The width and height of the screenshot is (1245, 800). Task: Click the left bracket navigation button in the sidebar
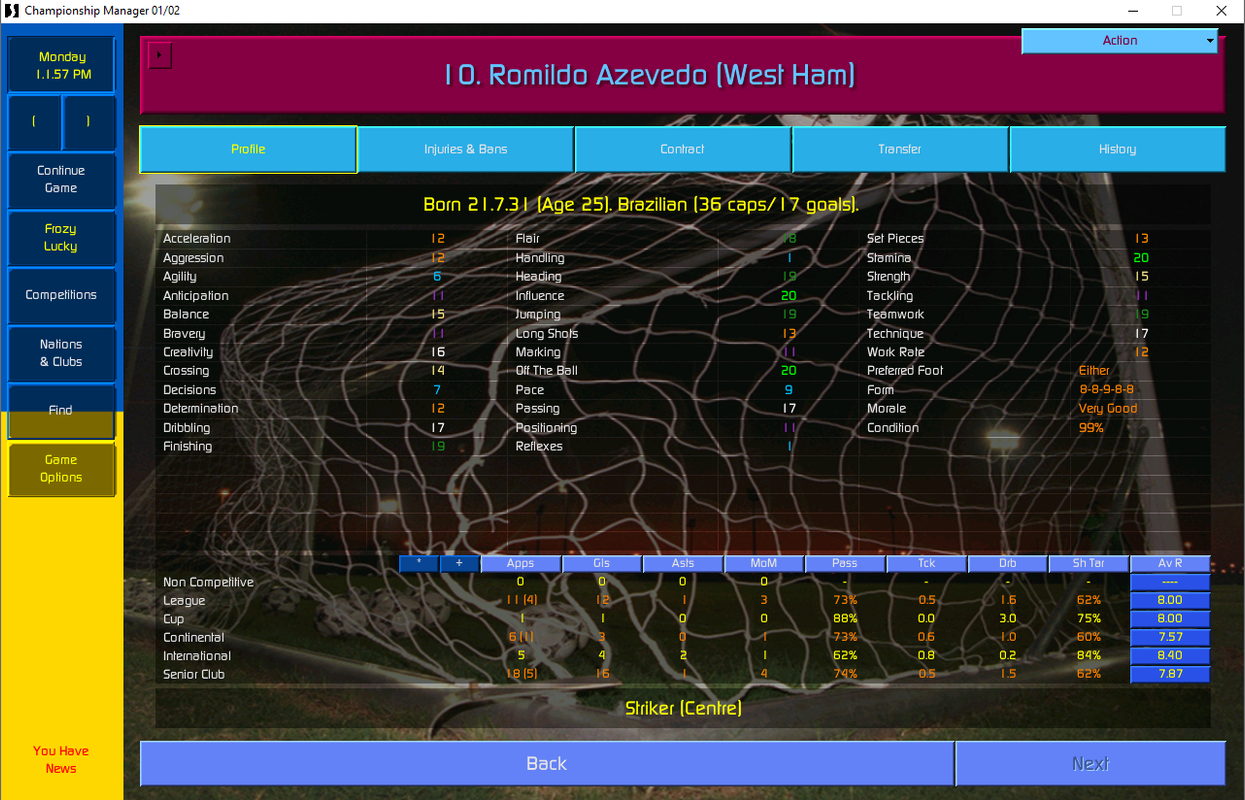pyautogui.click(x=34, y=122)
